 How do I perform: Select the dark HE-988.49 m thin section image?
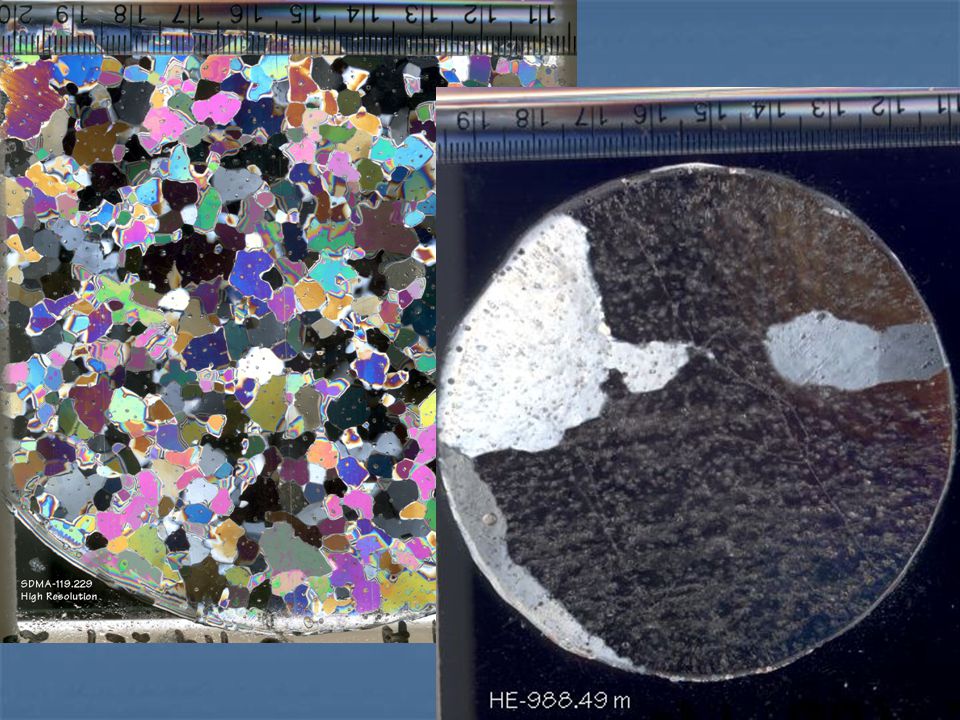coord(698,403)
